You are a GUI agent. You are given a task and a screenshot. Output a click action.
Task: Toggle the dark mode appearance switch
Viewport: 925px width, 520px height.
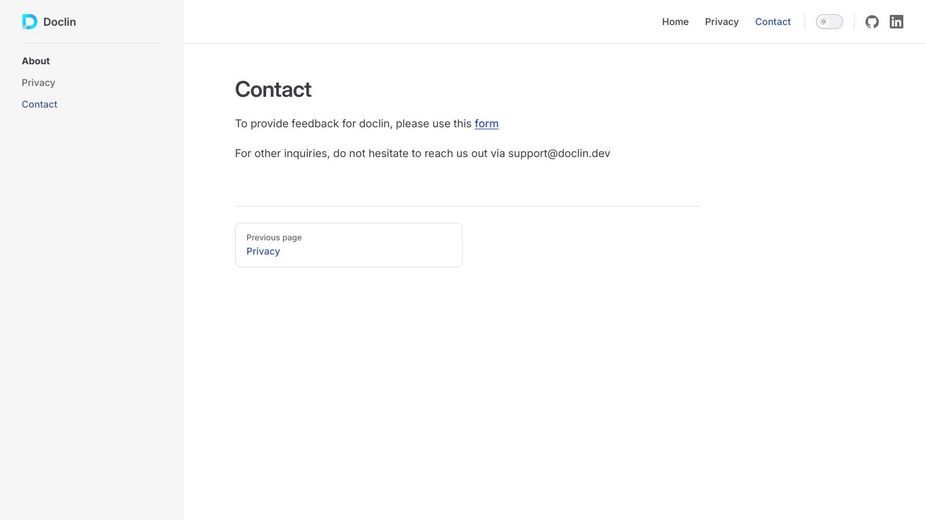829,22
